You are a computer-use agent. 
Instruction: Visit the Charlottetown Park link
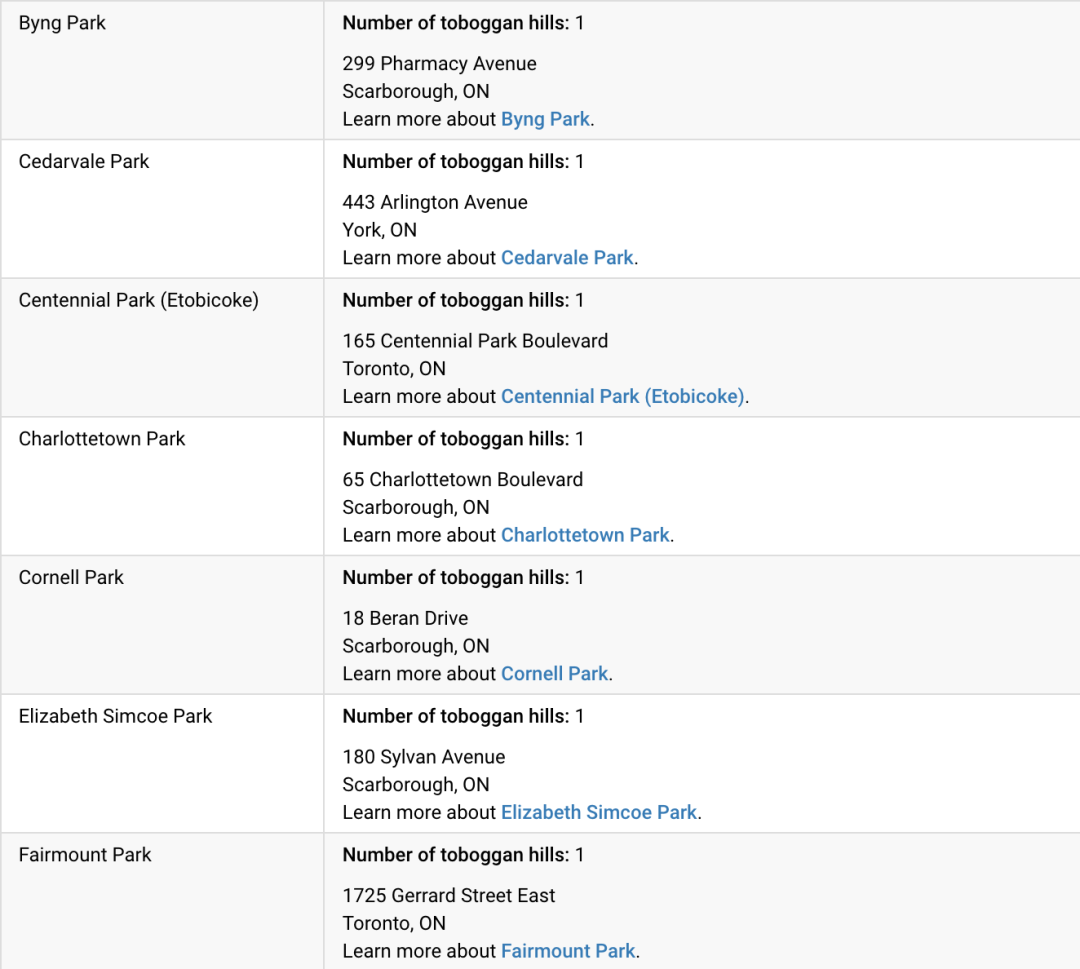pyautogui.click(x=585, y=535)
